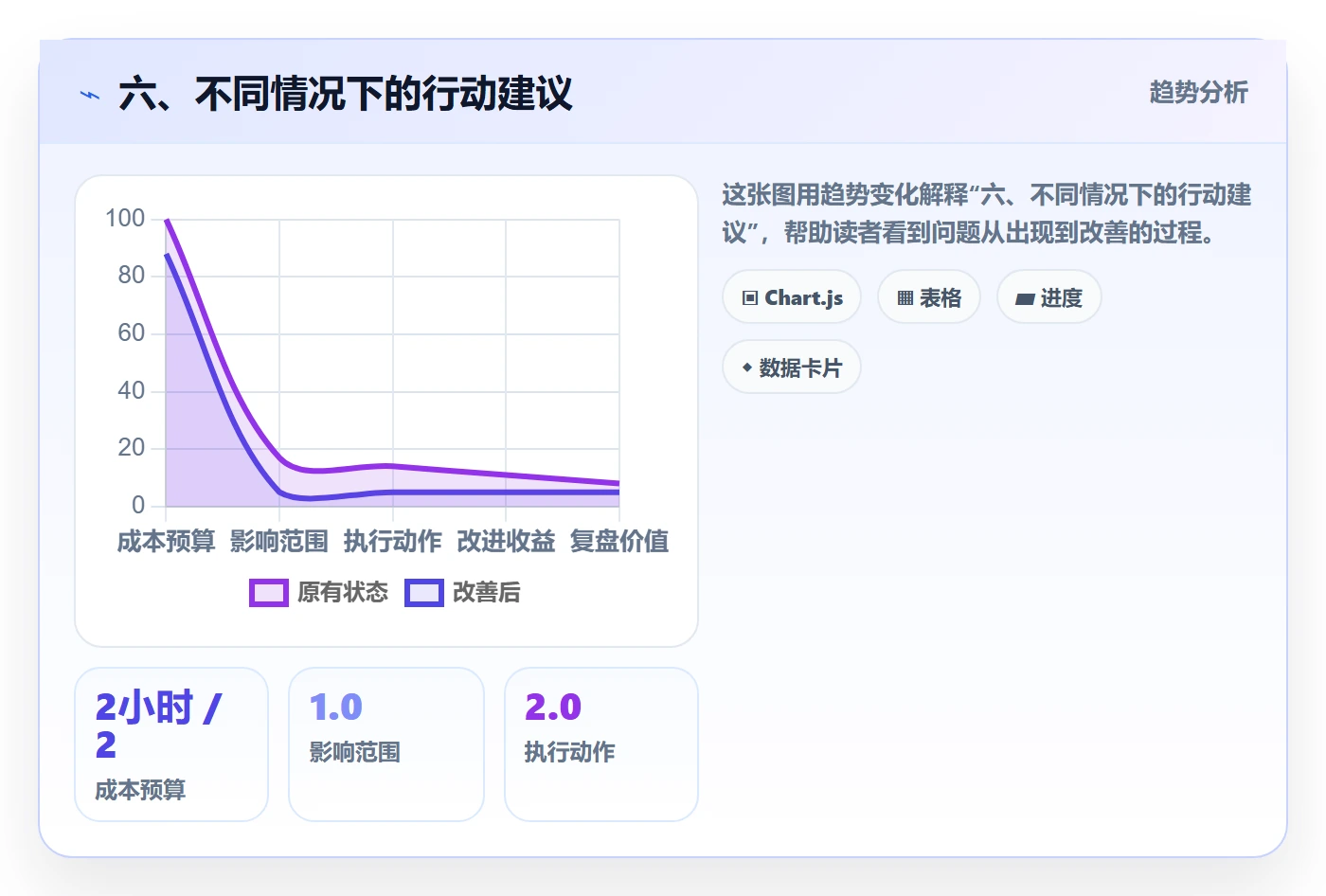Click the 趋势分析 label in header
The image size is (1326, 896).
[x=1199, y=92]
